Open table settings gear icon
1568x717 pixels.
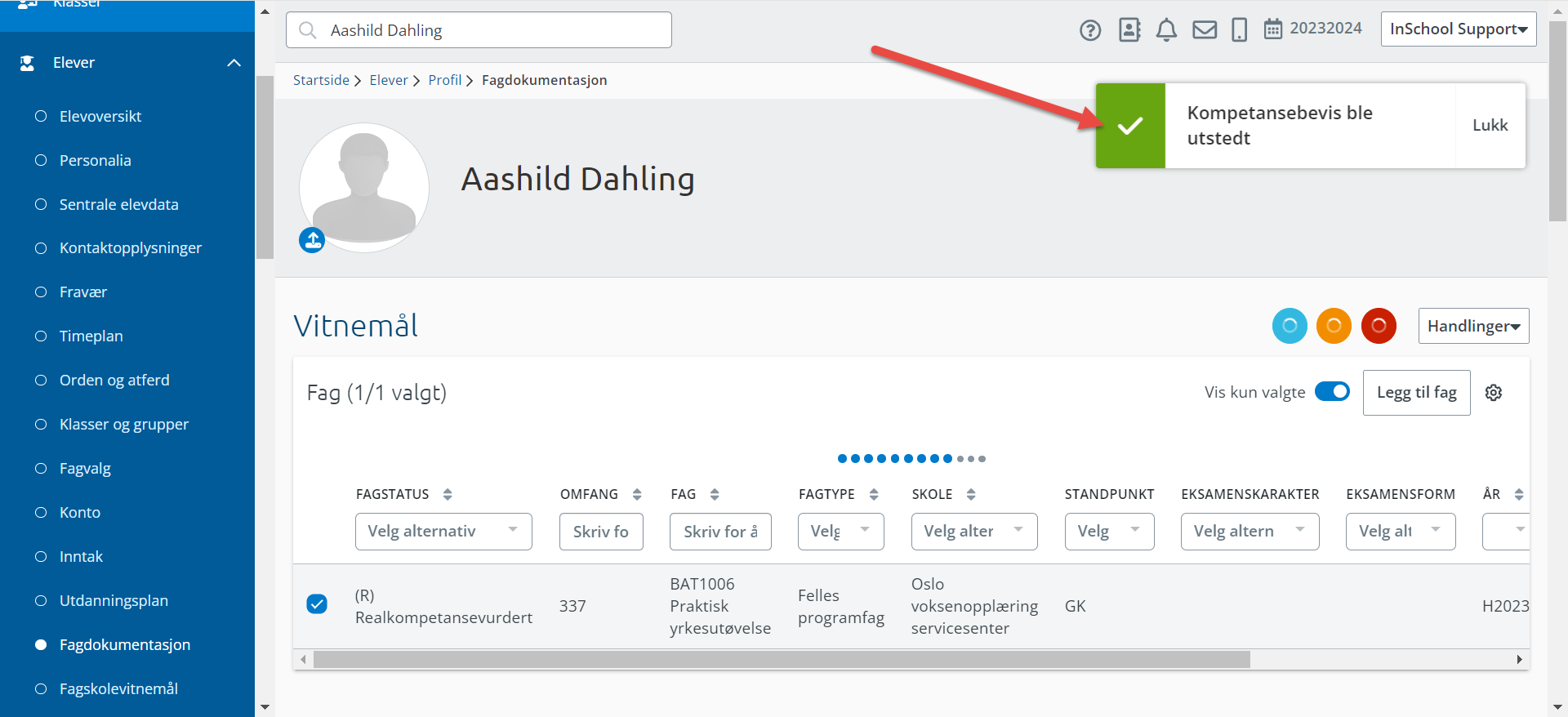coord(1494,393)
